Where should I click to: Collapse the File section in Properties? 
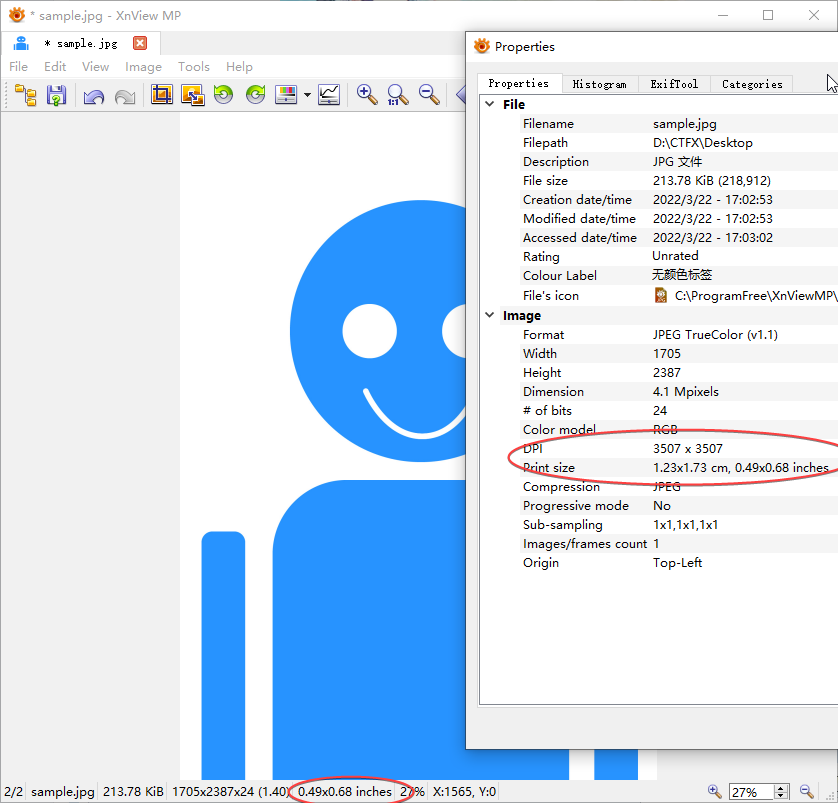[490, 104]
